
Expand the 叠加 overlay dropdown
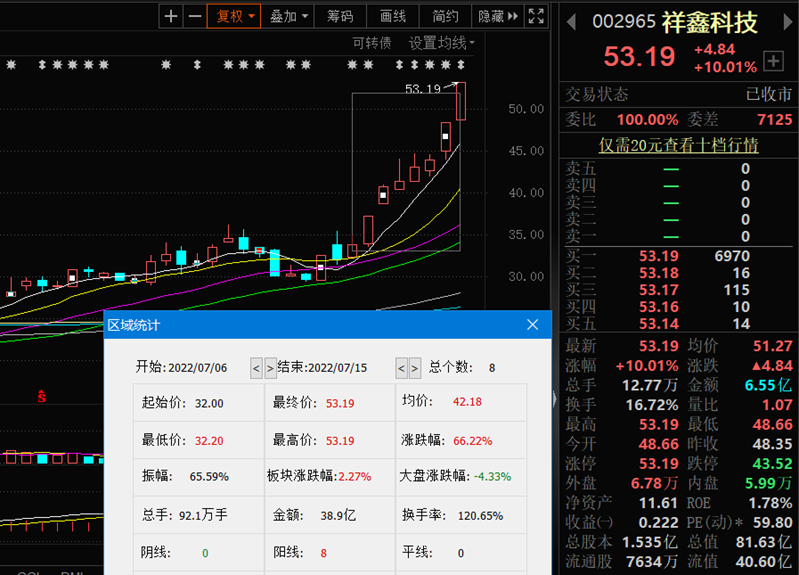[x=289, y=16]
